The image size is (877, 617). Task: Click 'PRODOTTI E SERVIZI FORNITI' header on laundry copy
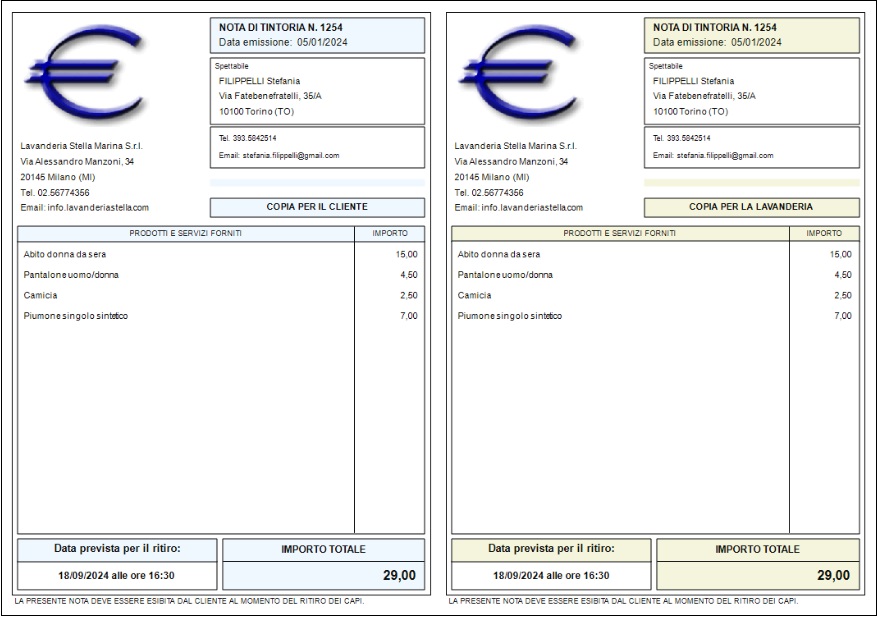point(620,233)
